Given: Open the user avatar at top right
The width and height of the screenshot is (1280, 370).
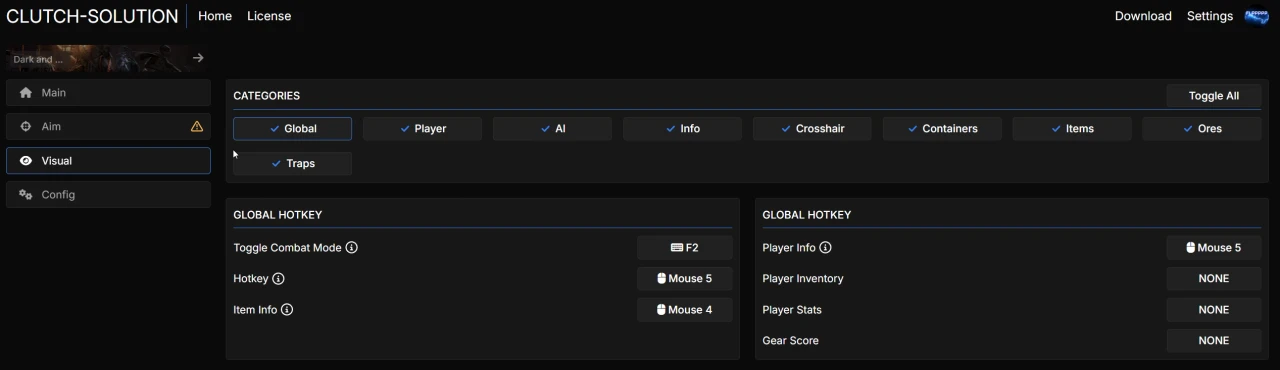Looking at the screenshot, I should (1256, 16).
